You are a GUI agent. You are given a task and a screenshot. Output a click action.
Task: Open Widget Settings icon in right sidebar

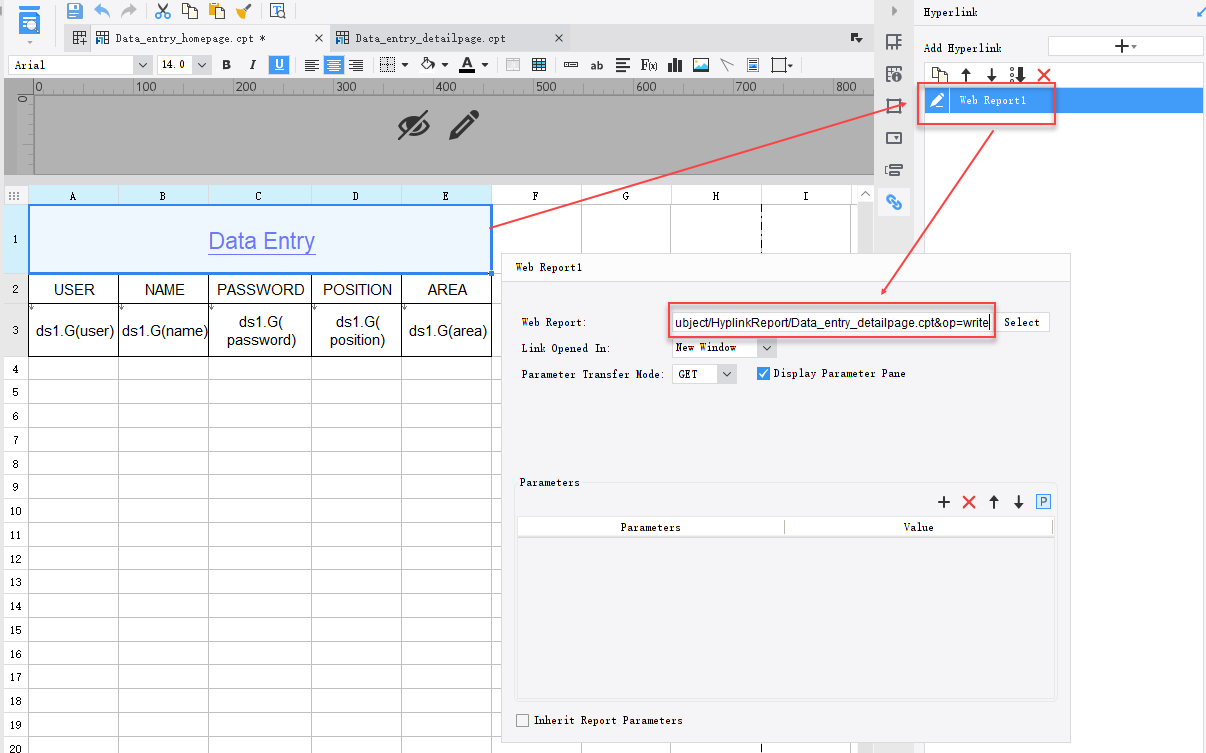pos(894,138)
